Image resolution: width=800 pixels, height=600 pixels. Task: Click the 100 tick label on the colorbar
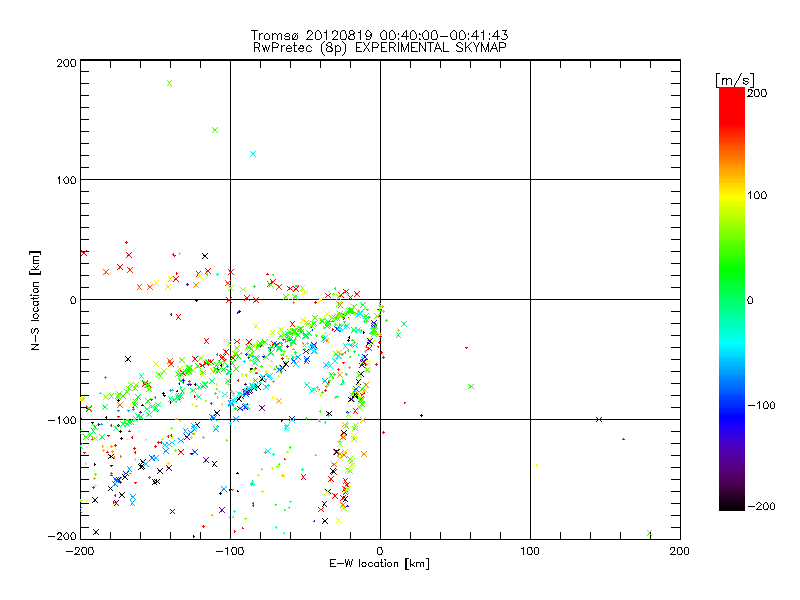click(757, 195)
